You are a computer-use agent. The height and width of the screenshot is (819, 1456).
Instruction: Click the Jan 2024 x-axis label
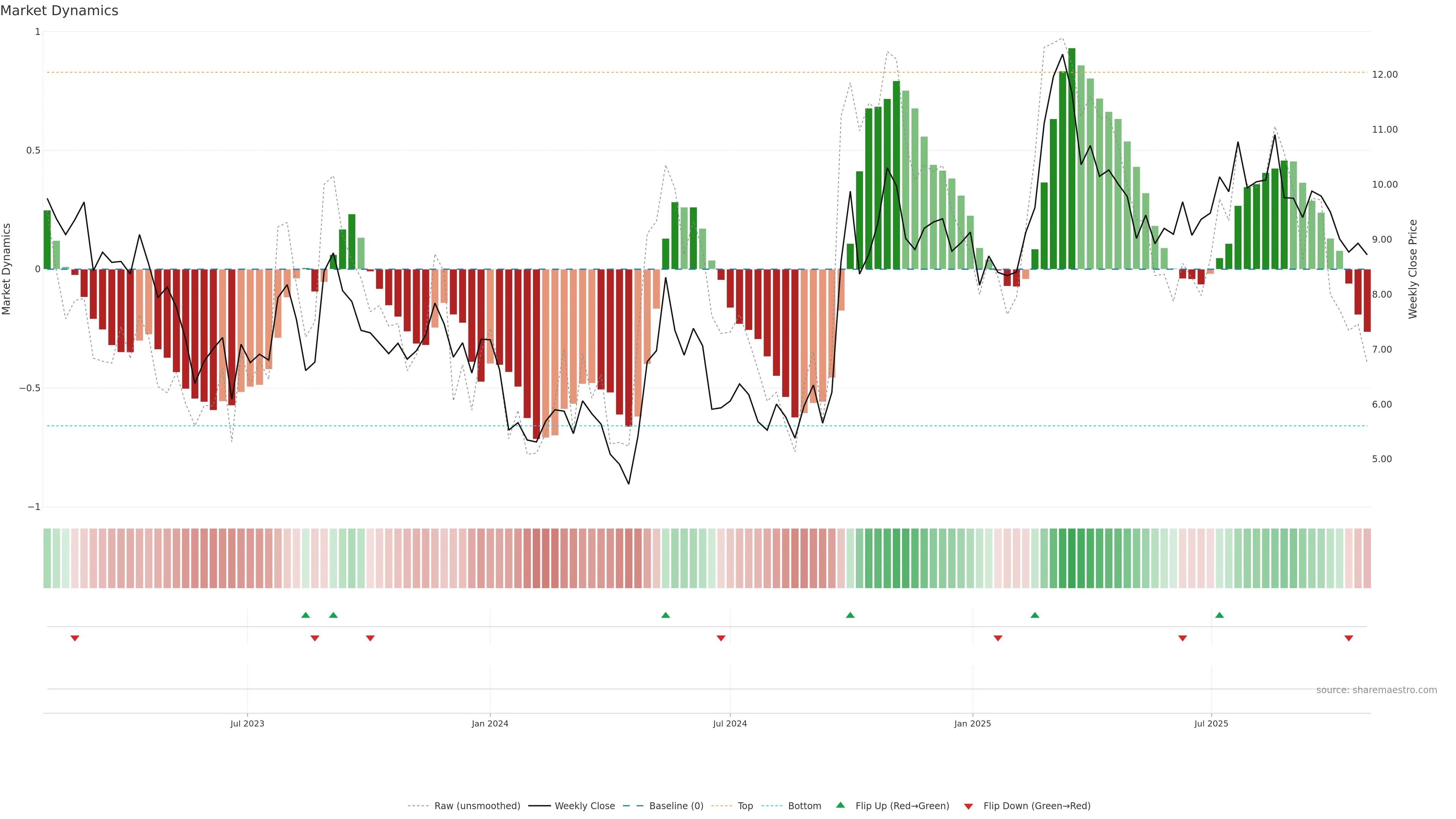tap(490, 723)
